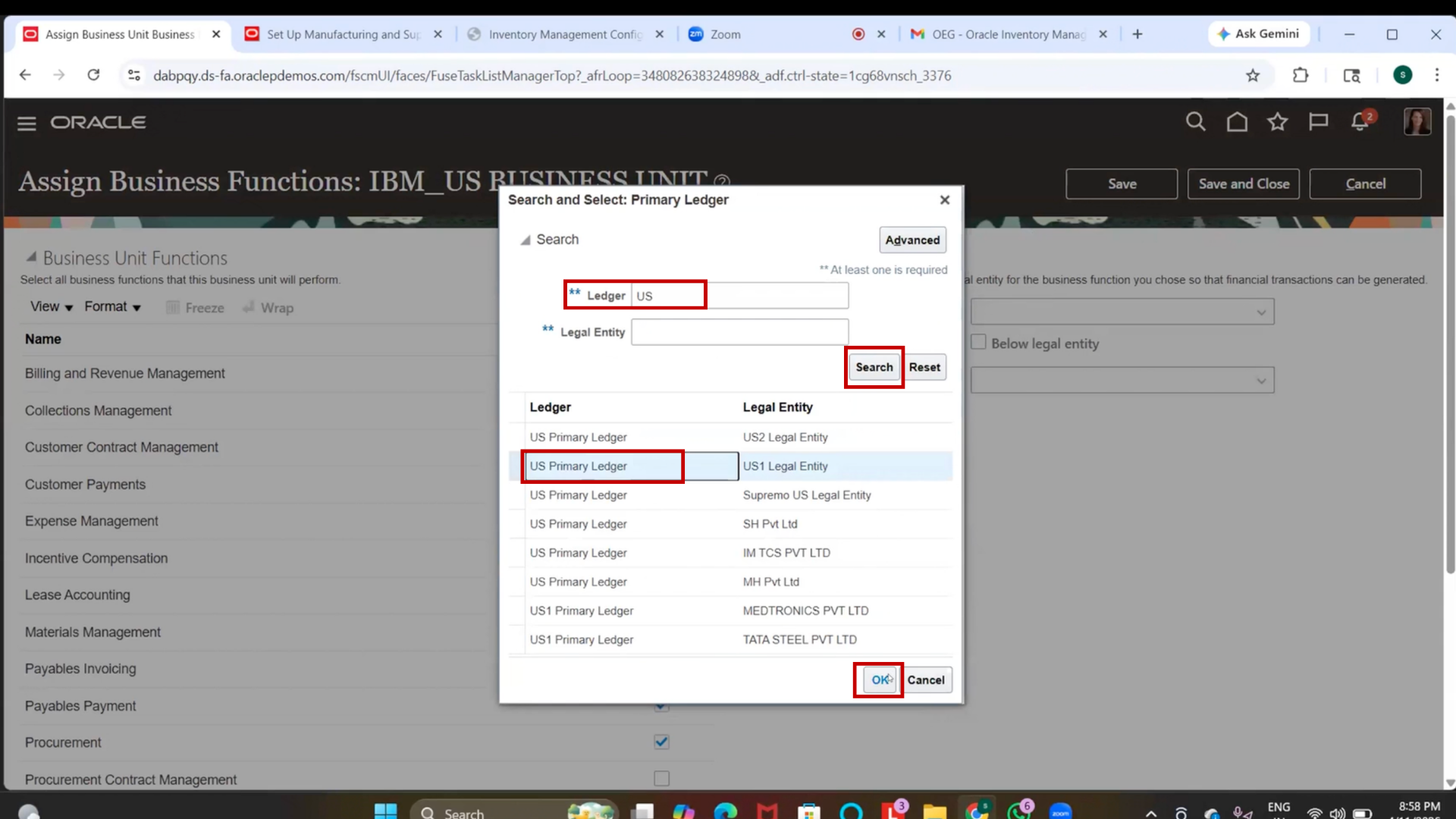Open the upper dropdown above Below legal entity
Viewport: 1456px width, 819px height.
[x=1122, y=312]
